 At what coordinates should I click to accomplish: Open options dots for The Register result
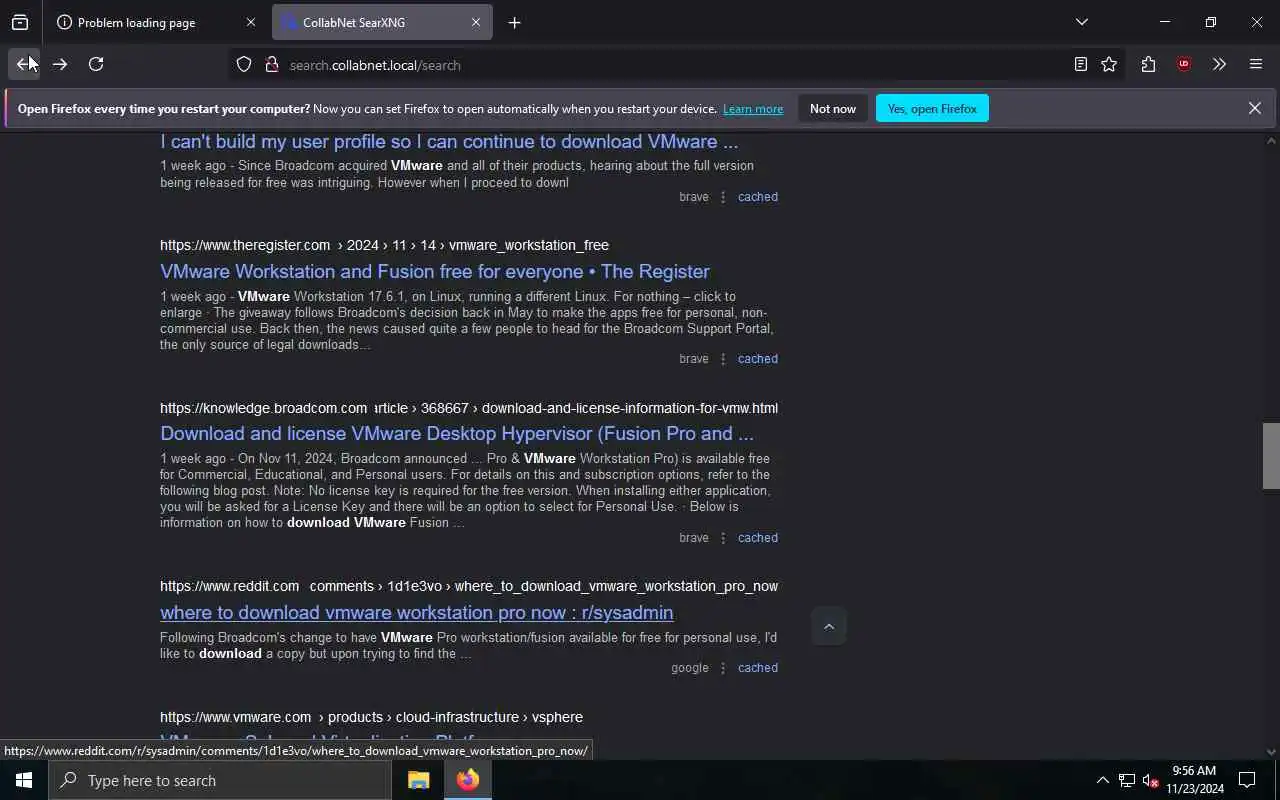click(723, 359)
